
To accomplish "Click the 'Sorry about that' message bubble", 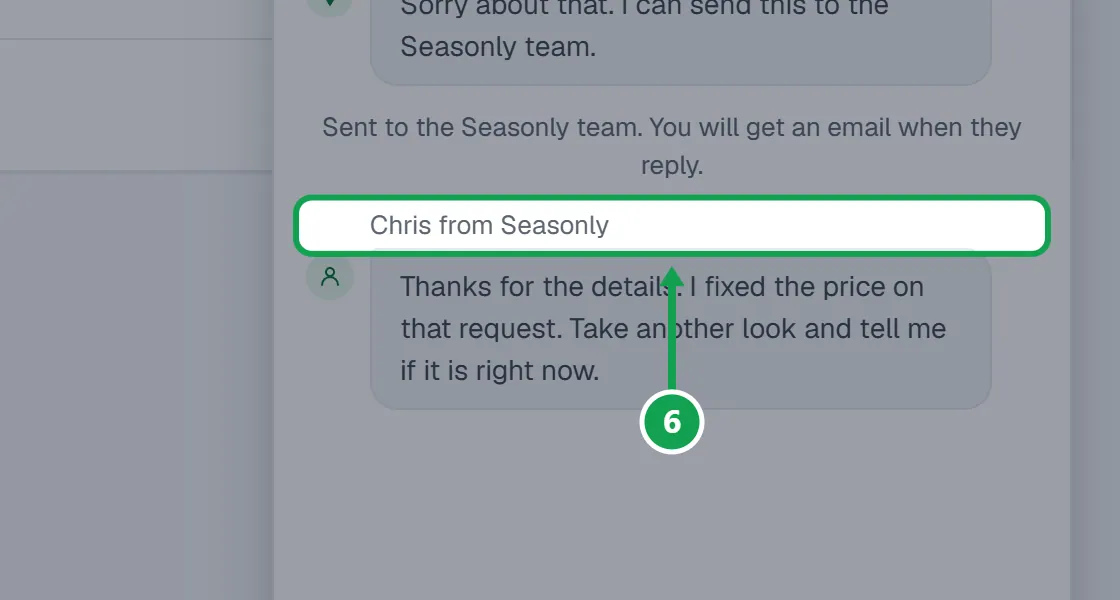I will pyautogui.click(x=681, y=39).
